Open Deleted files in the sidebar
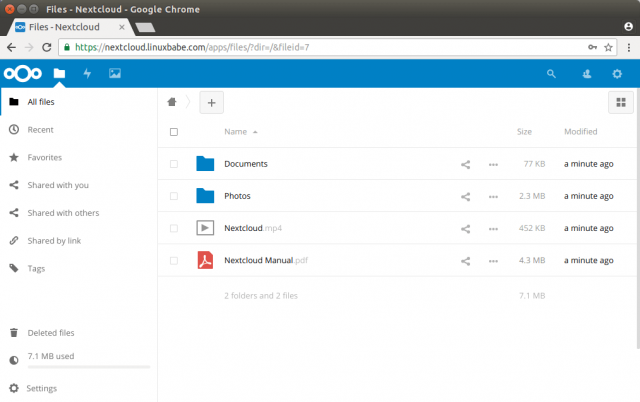 pos(50,333)
